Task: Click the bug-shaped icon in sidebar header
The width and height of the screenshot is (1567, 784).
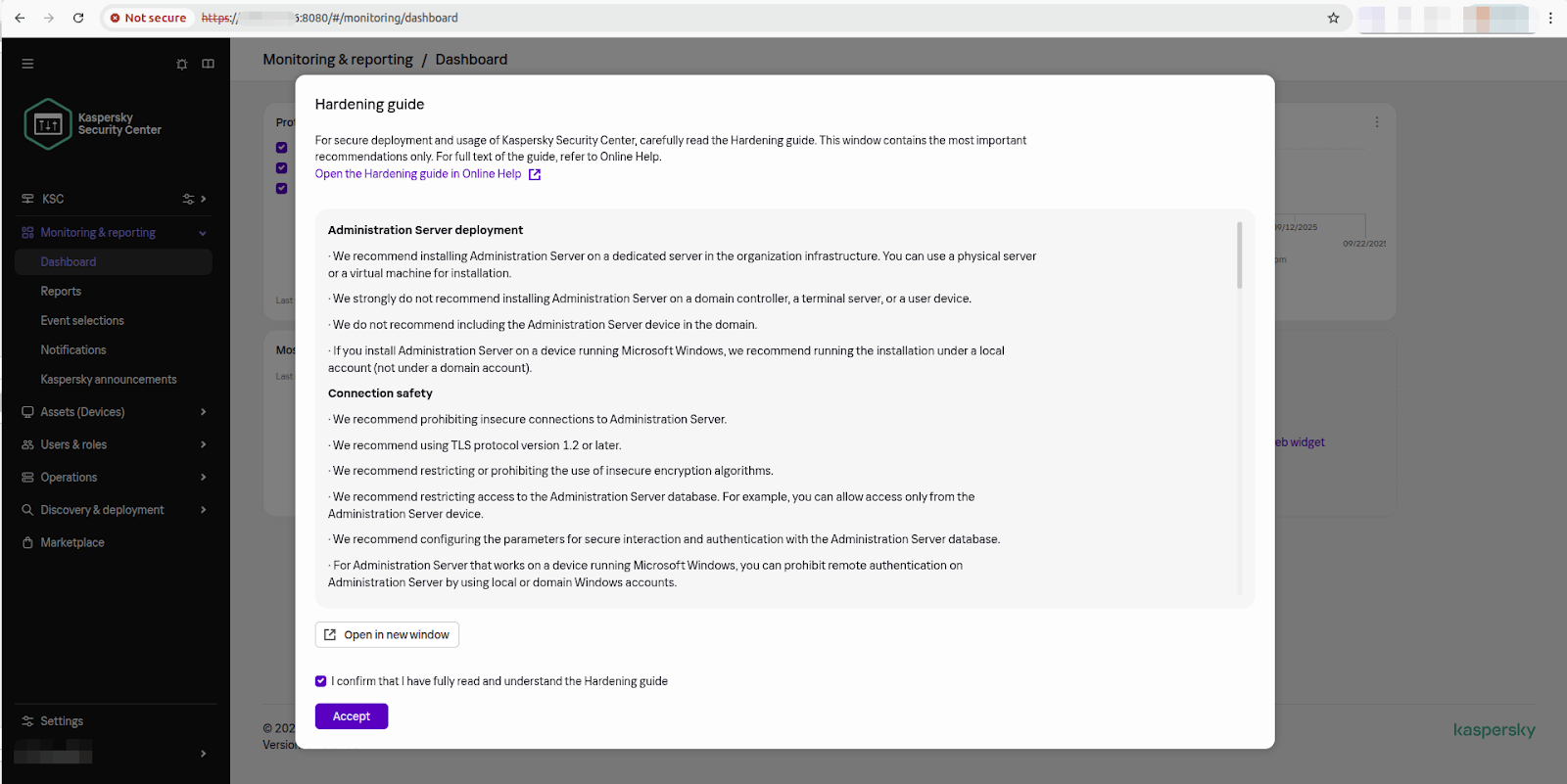Action: click(x=181, y=64)
